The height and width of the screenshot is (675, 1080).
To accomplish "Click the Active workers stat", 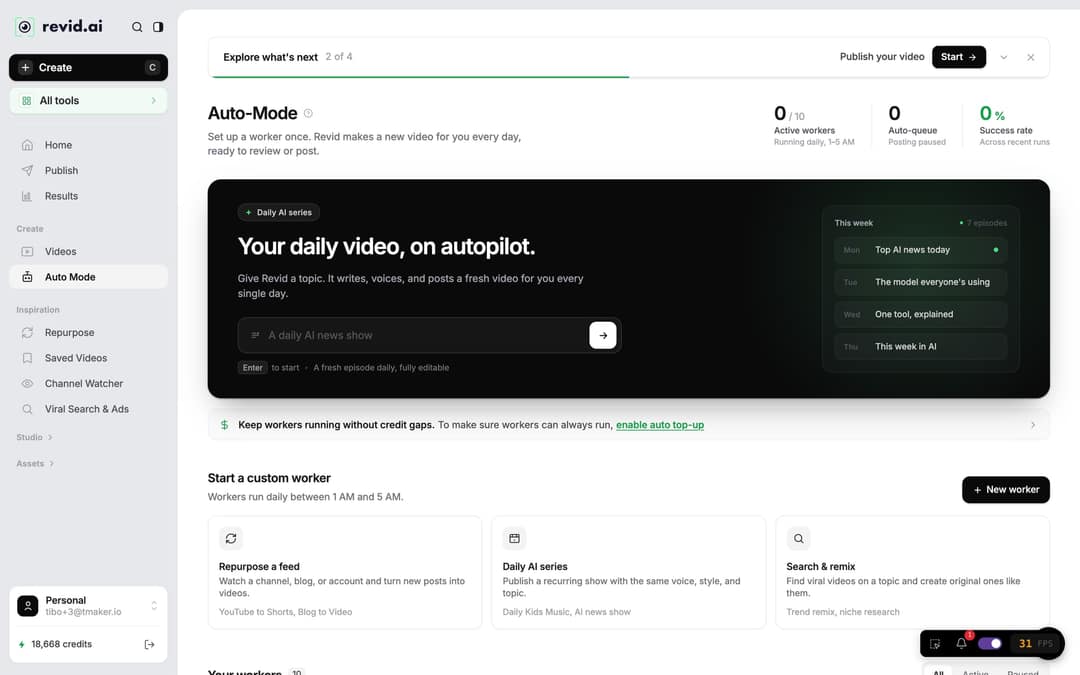I will coord(813,125).
